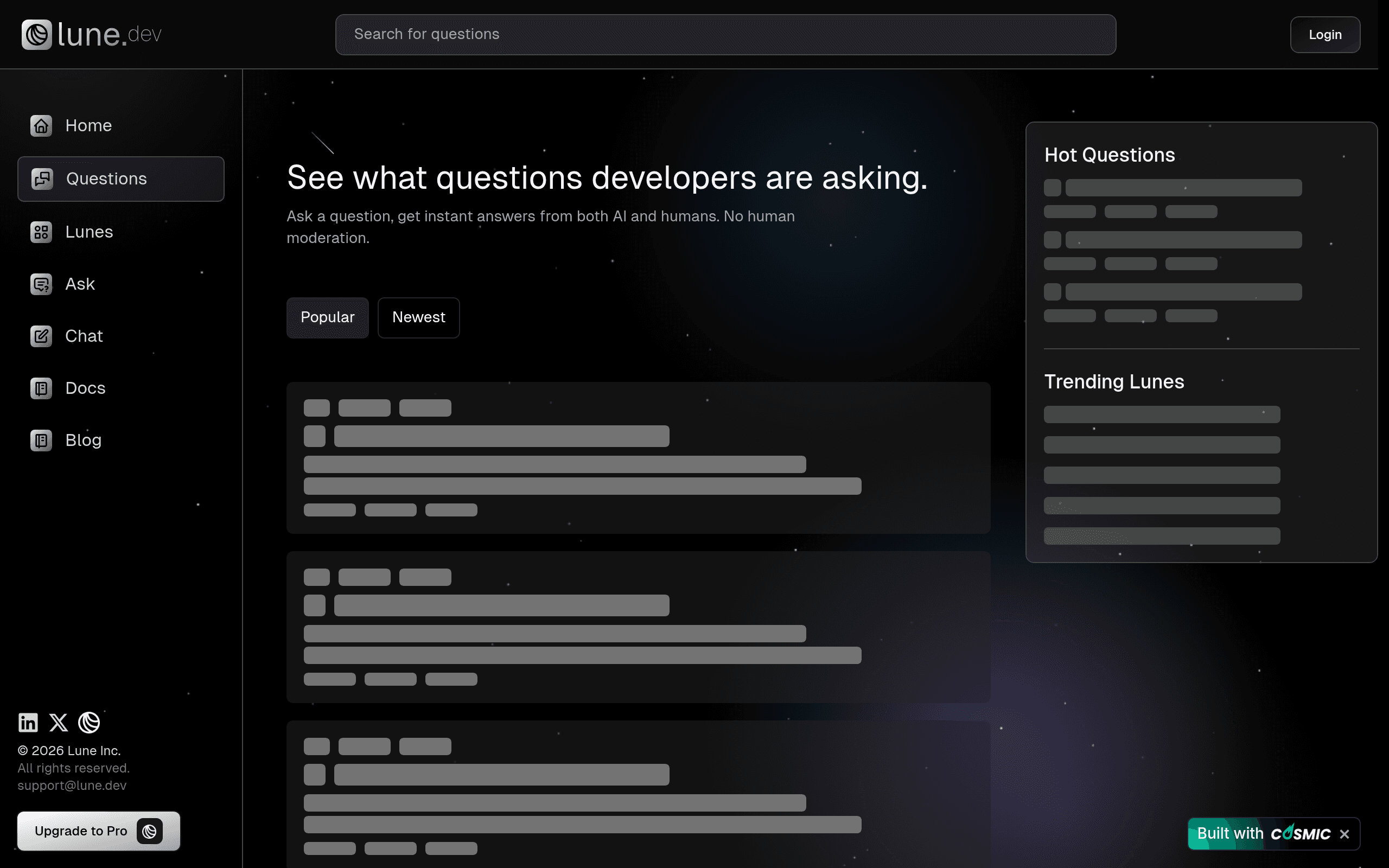
Task: Open the Blog menu item
Action: pos(121,441)
